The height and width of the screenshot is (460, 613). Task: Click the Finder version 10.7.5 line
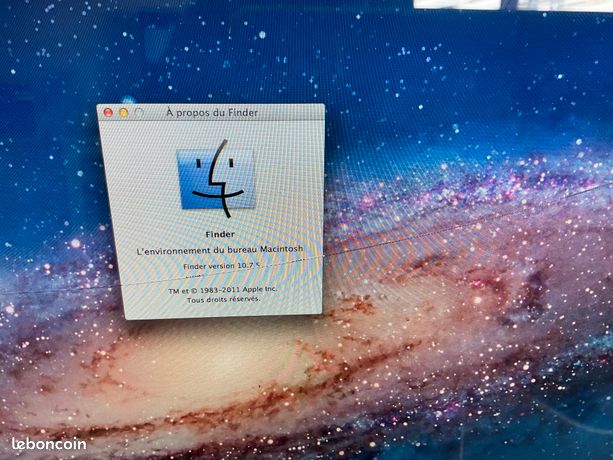pyautogui.click(x=222, y=266)
